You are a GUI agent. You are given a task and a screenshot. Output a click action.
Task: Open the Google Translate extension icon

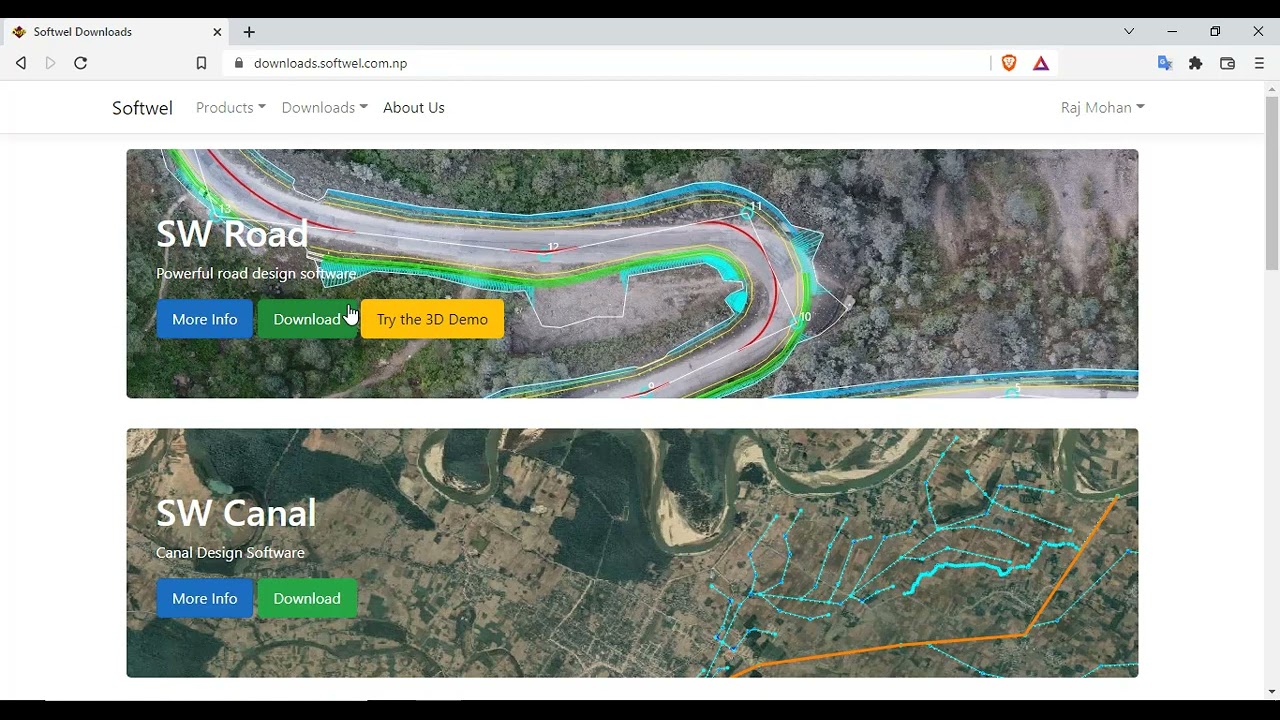click(x=1165, y=63)
